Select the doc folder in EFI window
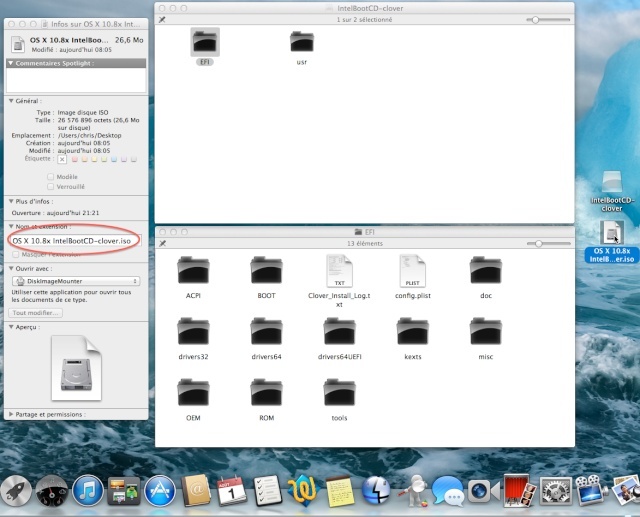 click(x=485, y=270)
